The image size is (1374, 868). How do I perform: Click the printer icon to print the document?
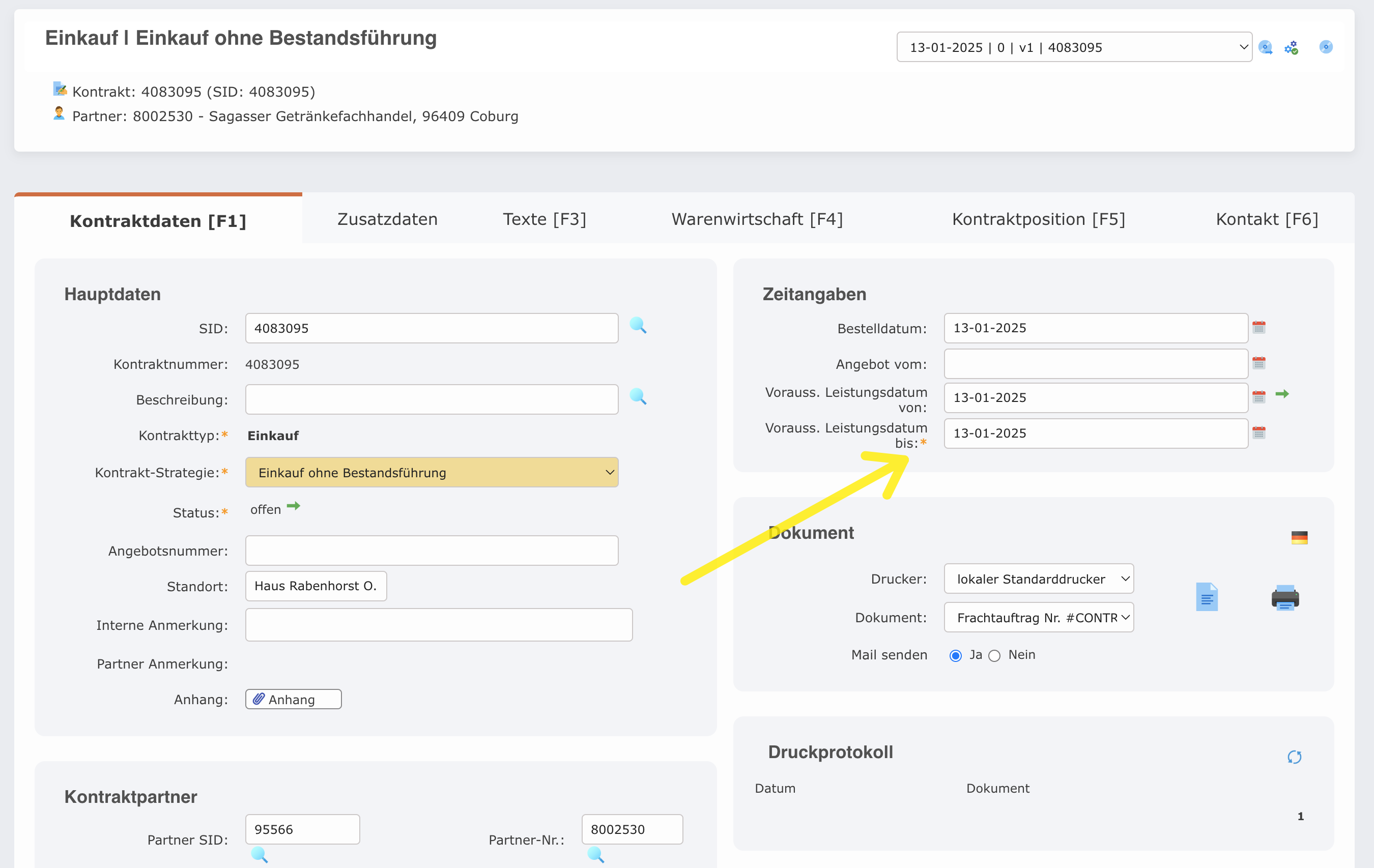click(x=1284, y=597)
